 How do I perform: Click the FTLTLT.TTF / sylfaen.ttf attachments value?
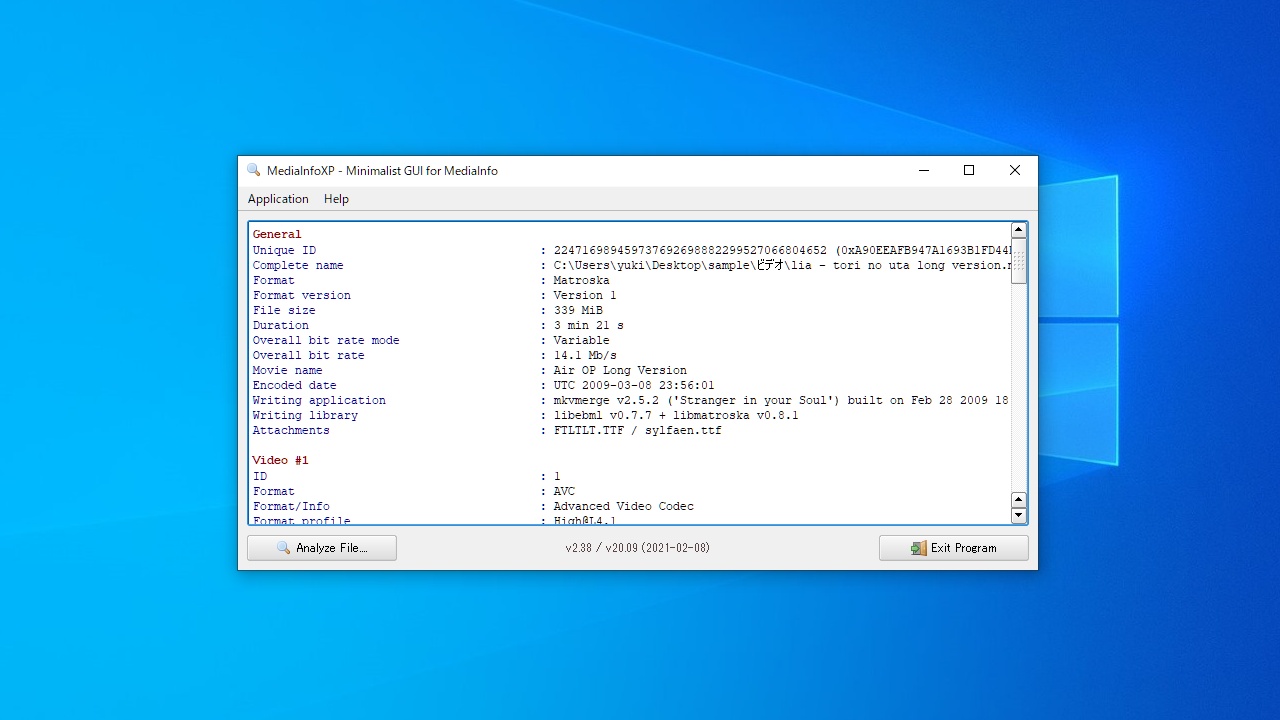coord(638,430)
